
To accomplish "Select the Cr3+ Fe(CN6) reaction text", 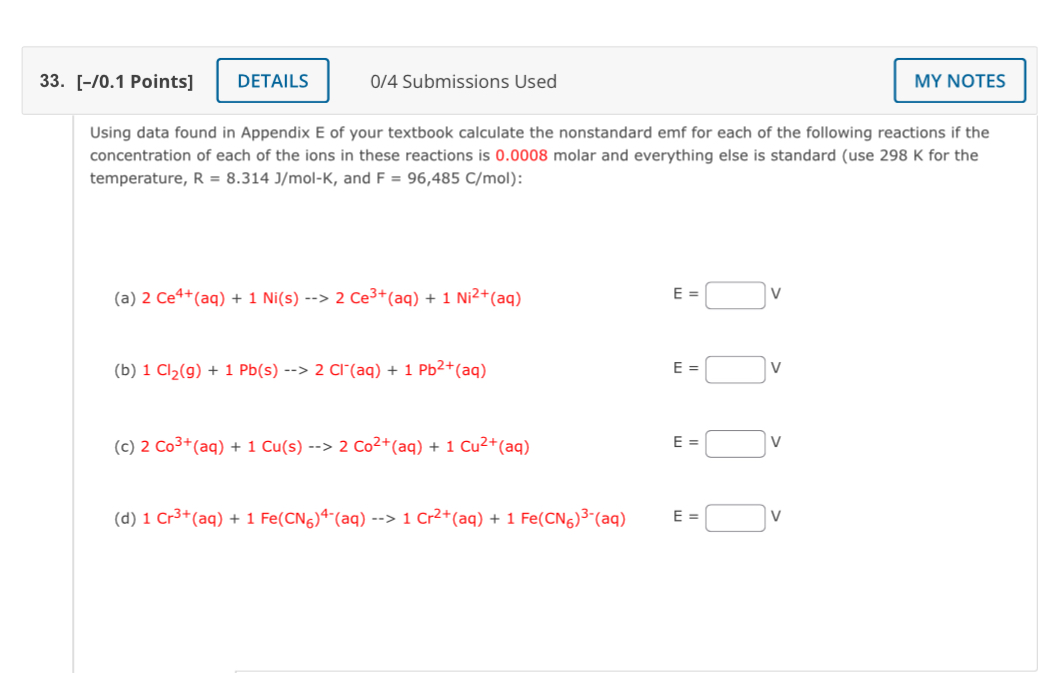I will click(370, 517).
